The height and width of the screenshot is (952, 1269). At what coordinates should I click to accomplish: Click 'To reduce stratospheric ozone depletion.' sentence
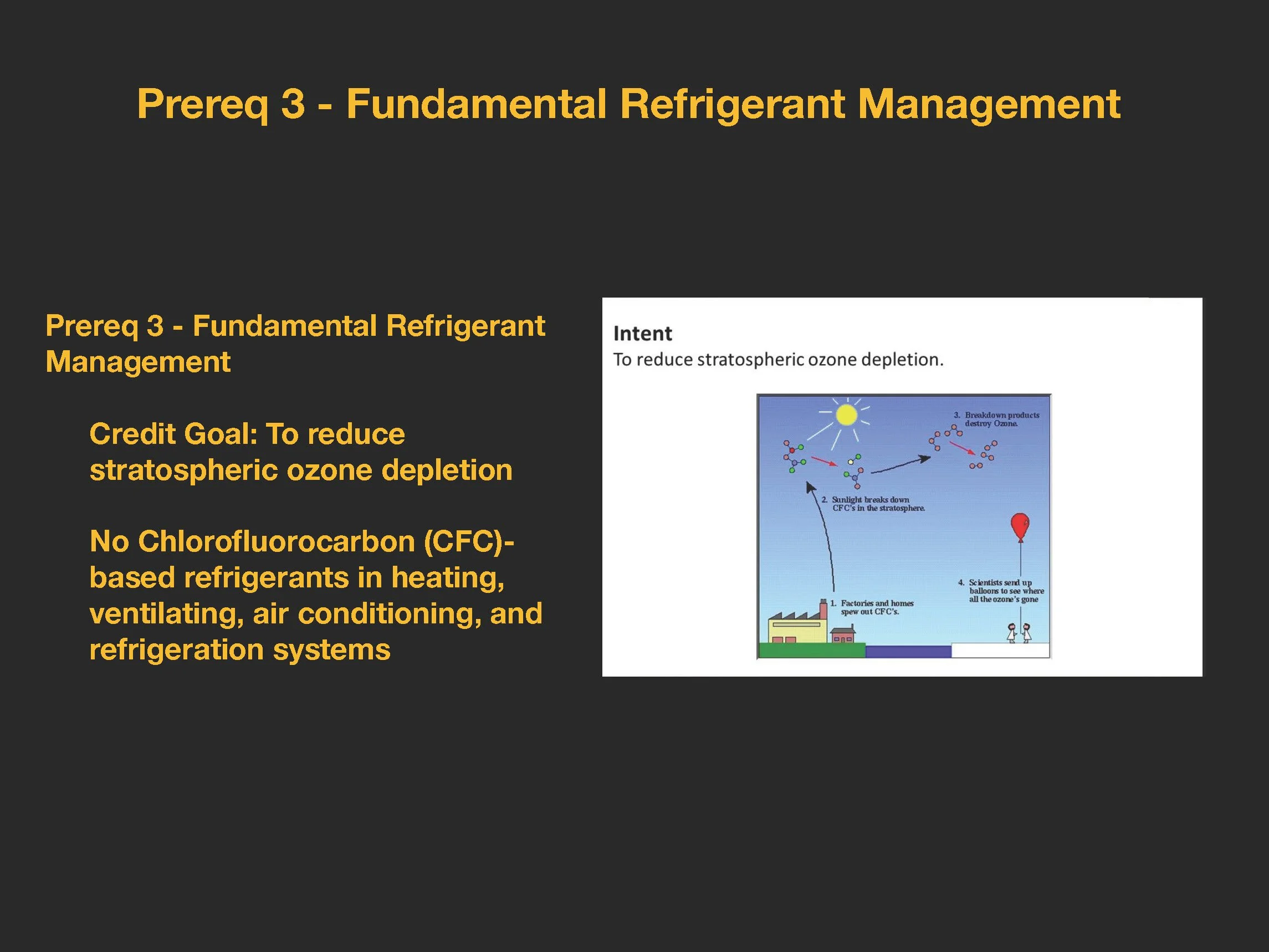[778, 360]
